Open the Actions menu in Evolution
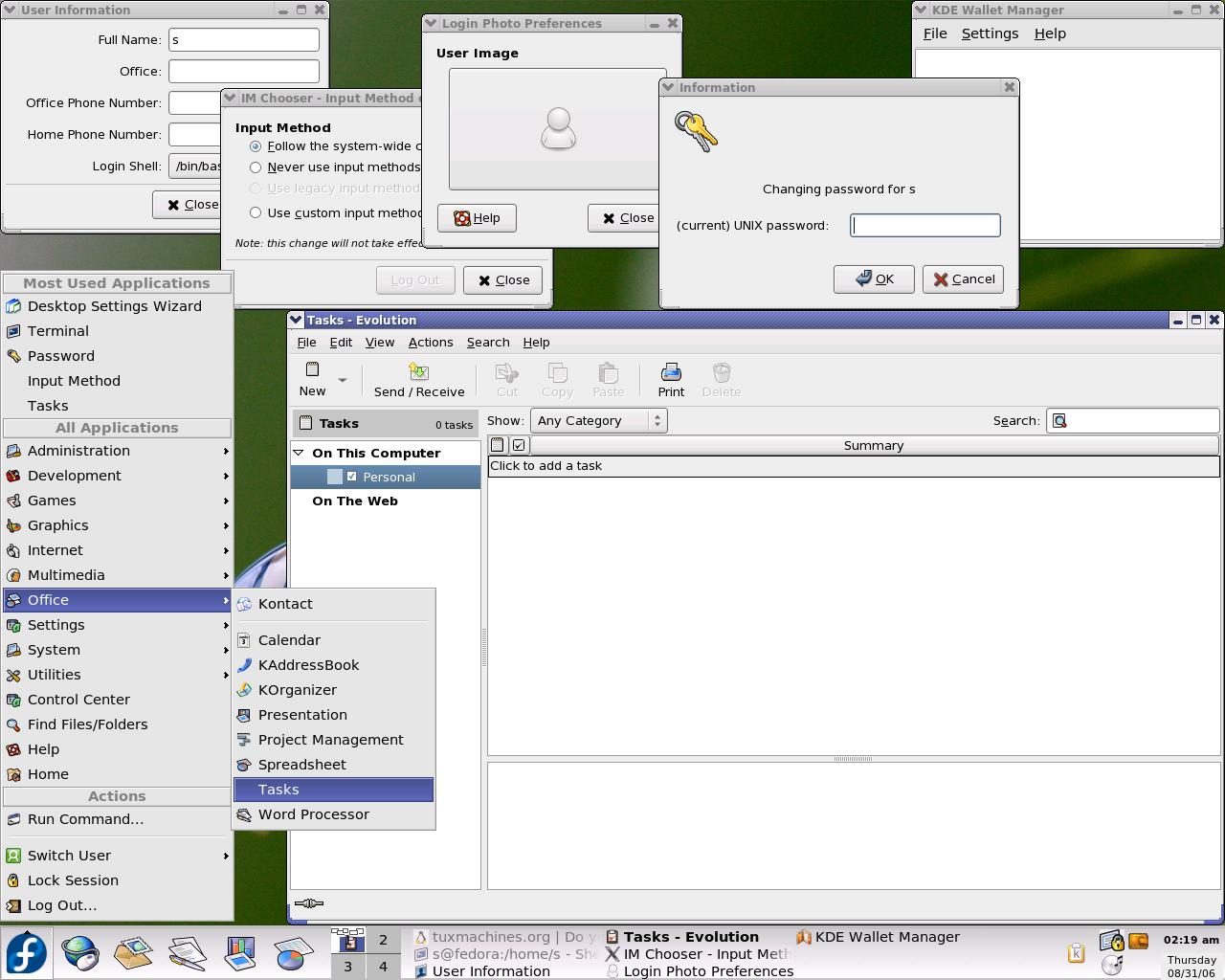This screenshot has width=1225, height=980. coord(431,342)
